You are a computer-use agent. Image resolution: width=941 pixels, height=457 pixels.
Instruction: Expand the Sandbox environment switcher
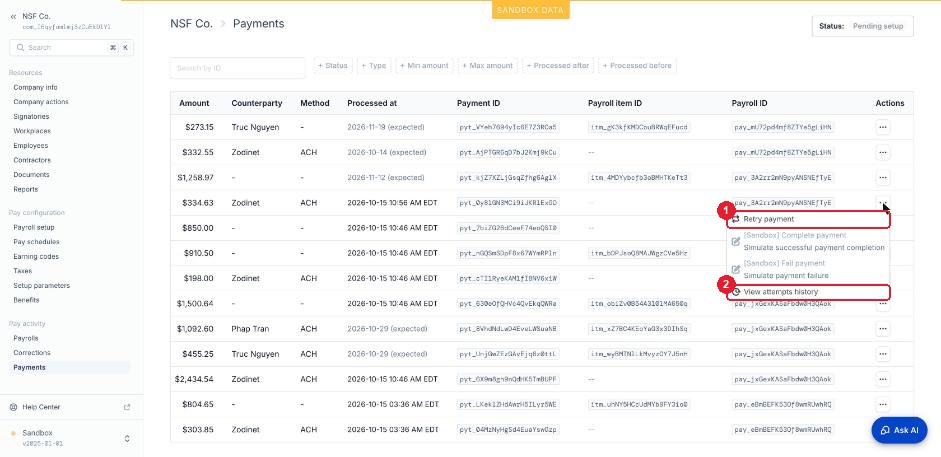[127, 438]
